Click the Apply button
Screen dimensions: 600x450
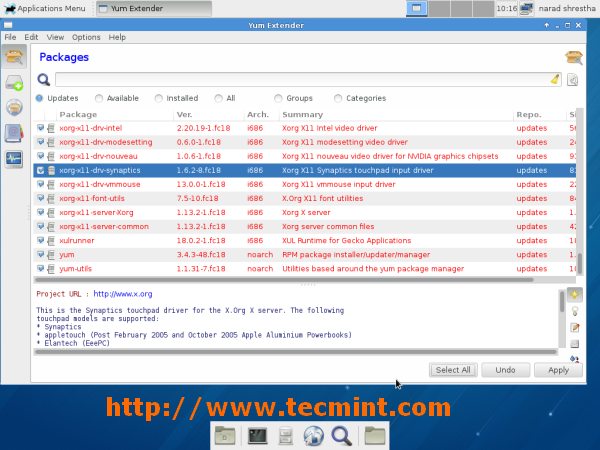pos(558,370)
